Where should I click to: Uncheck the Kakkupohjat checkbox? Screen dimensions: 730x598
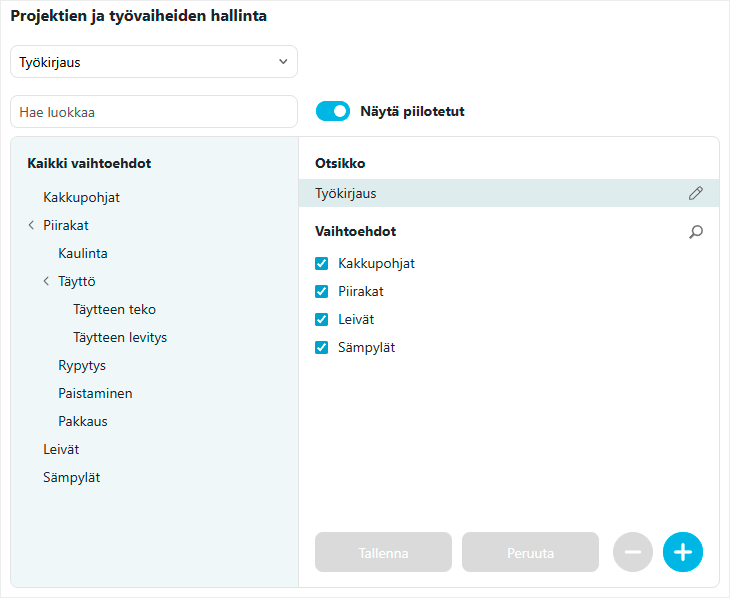[x=321, y=264]
